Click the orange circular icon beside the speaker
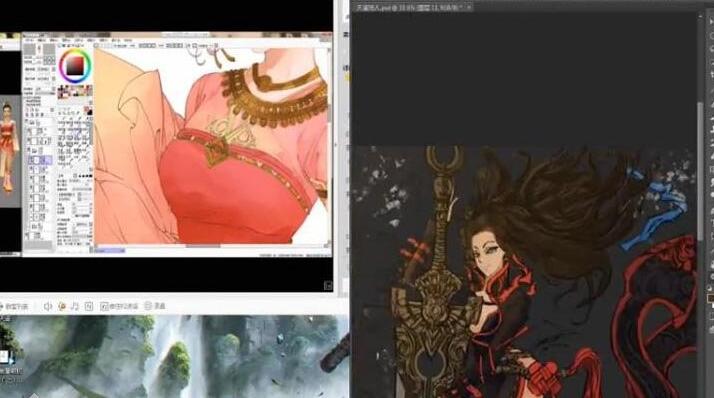 [62, 306]
